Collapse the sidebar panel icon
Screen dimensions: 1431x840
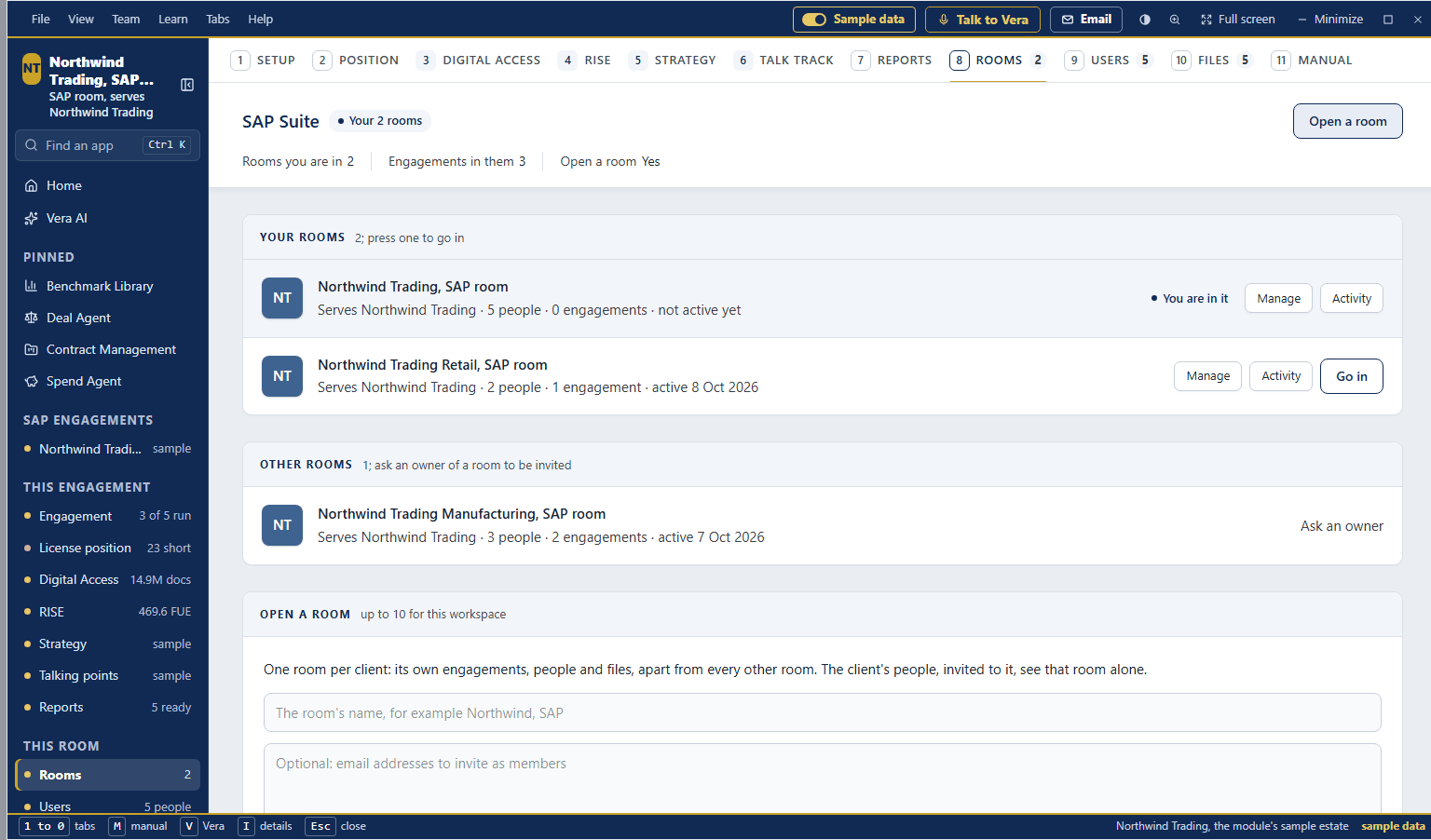tap(187, 85)
